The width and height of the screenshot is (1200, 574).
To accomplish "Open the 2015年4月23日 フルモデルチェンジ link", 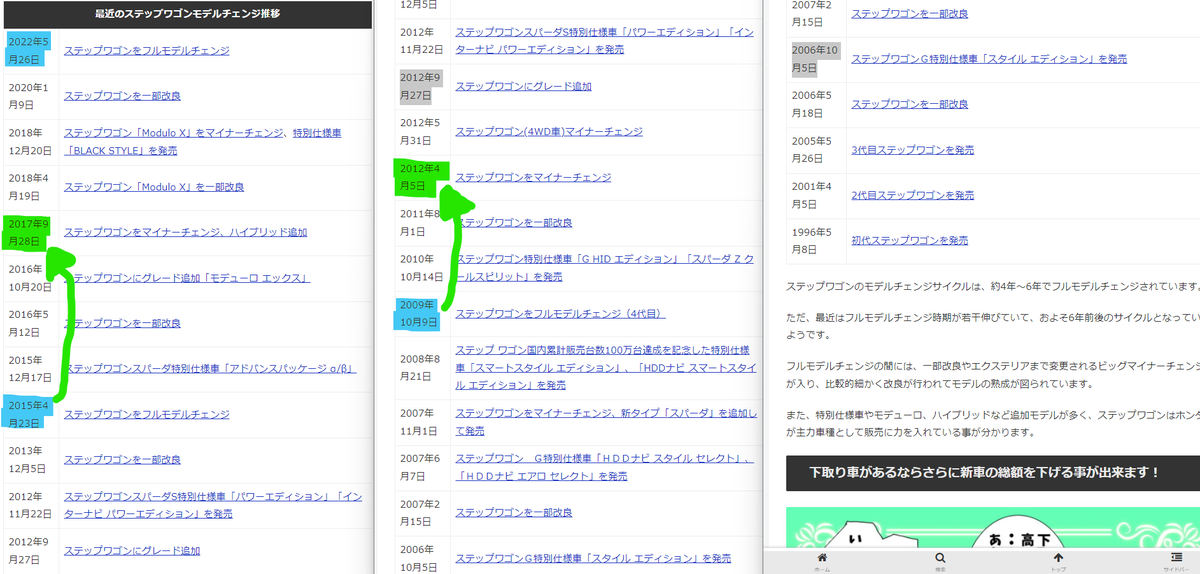I will (x=146, y=414).
